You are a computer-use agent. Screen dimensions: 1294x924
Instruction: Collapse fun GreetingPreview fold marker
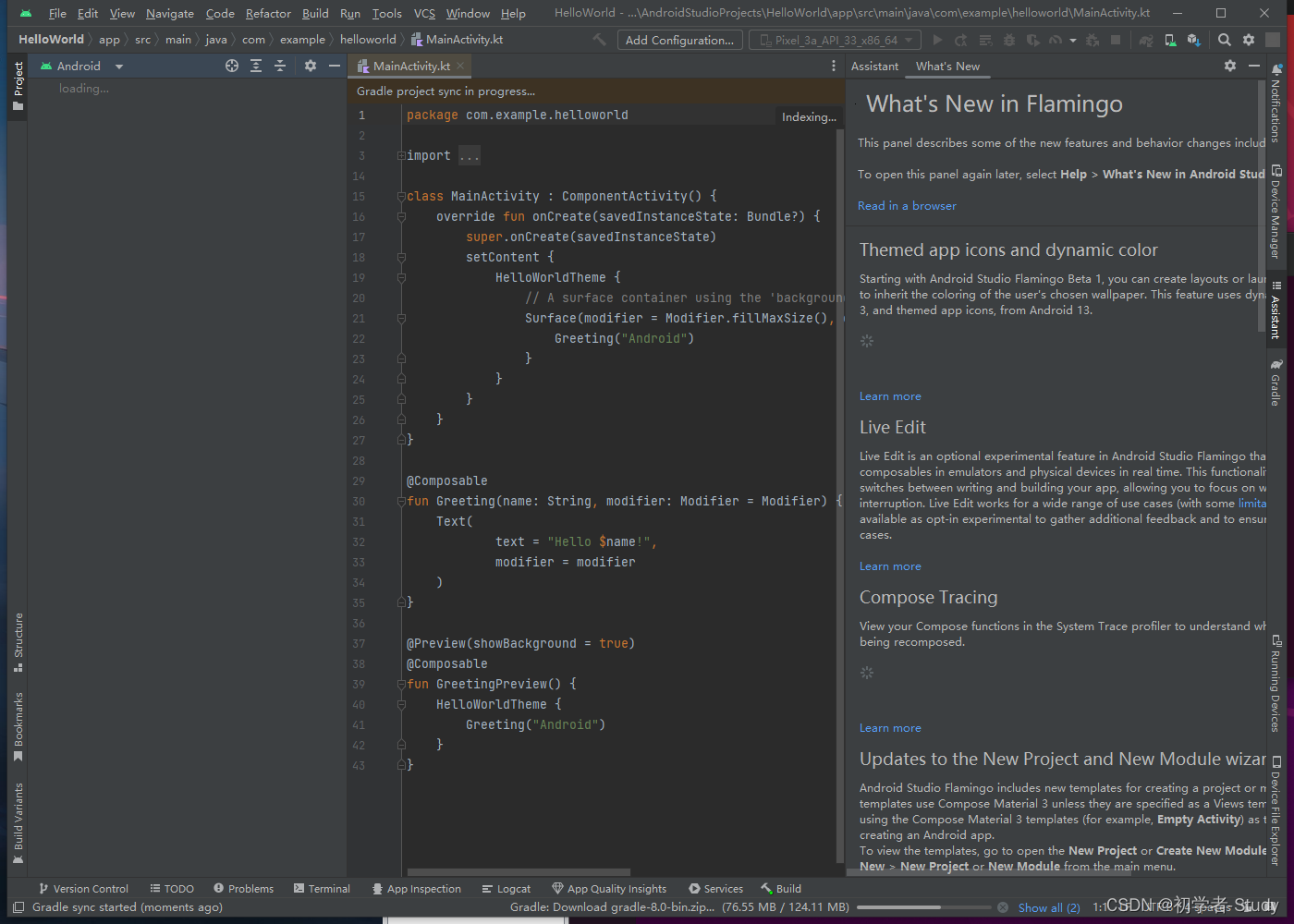coord(401,684)
